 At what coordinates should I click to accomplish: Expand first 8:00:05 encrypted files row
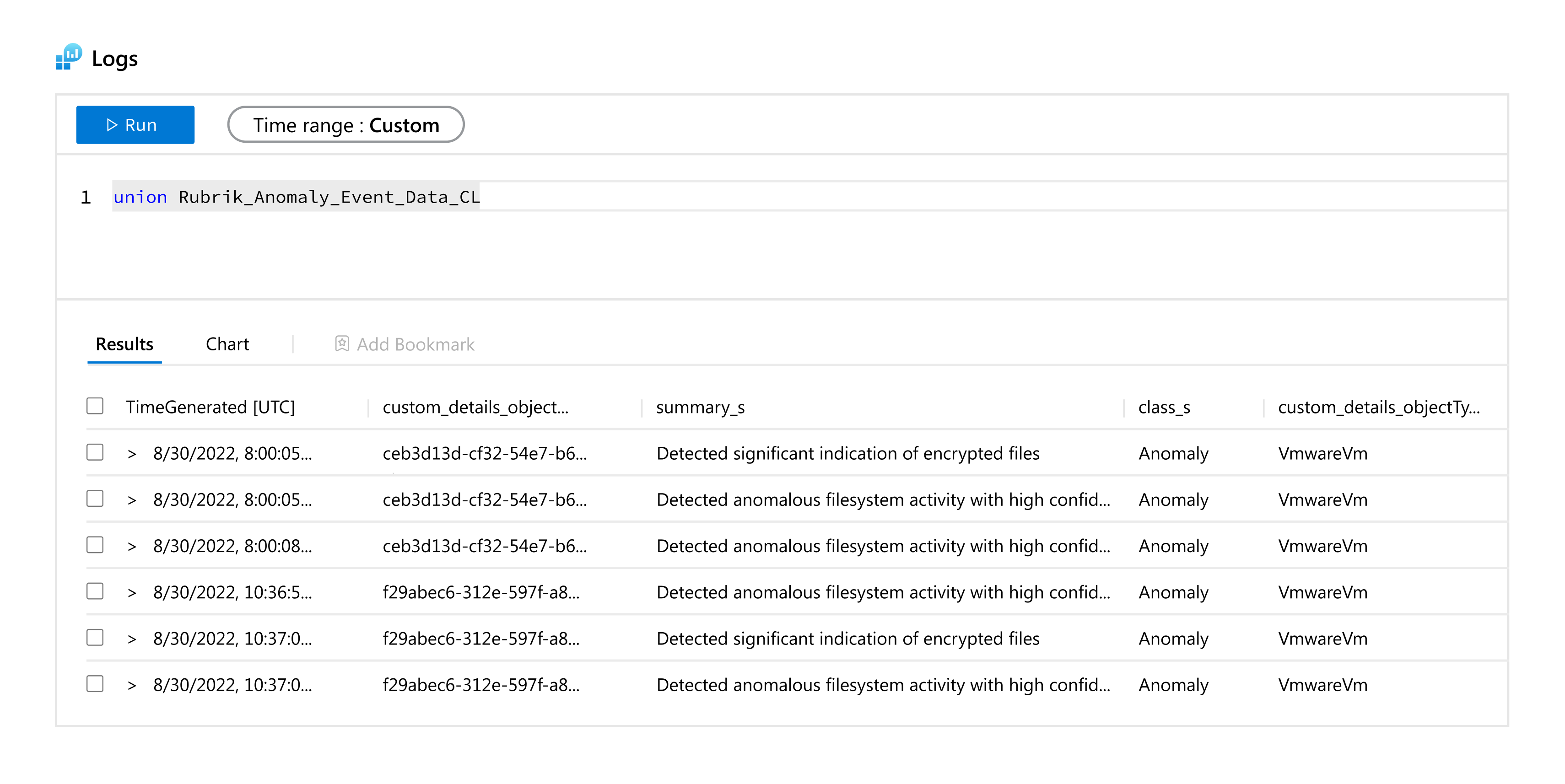[132, 454]
